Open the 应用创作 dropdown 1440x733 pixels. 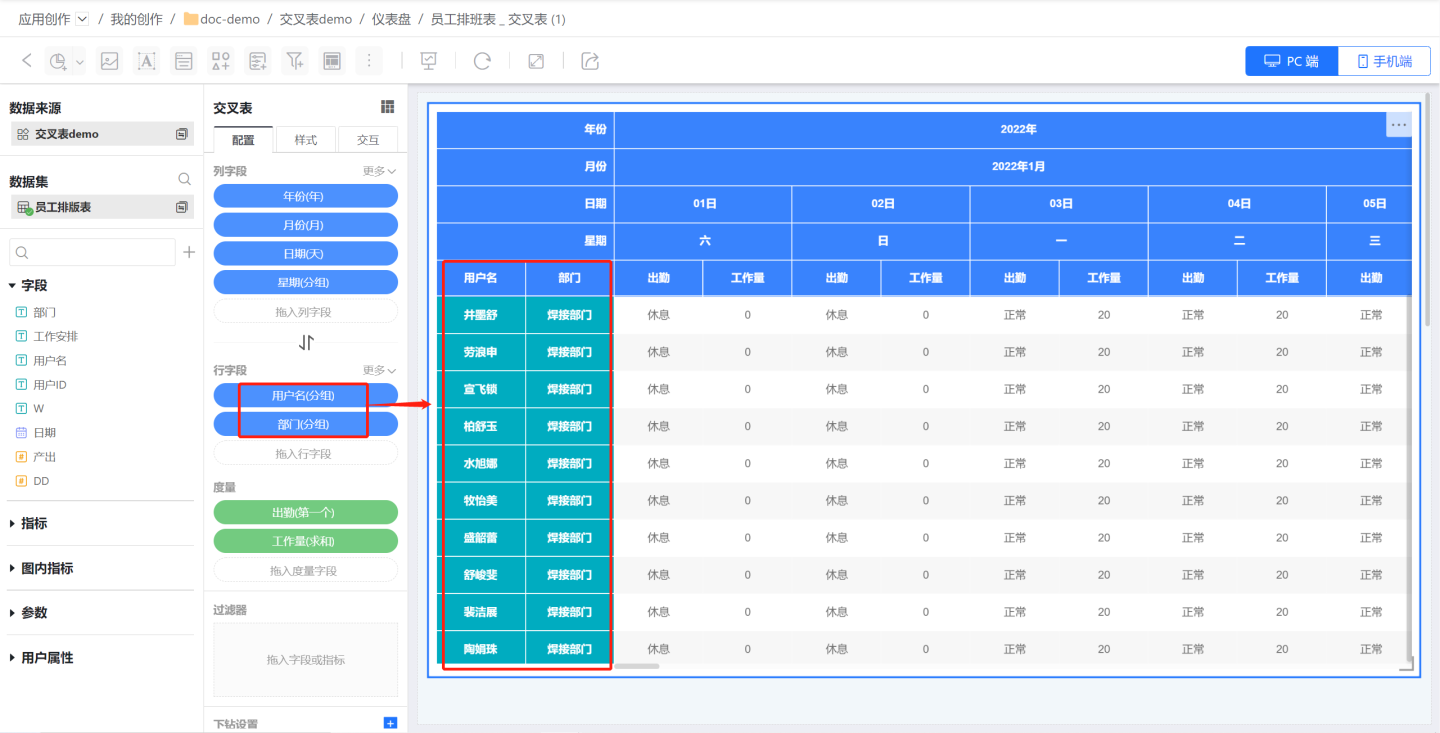(x=82, y=19)
